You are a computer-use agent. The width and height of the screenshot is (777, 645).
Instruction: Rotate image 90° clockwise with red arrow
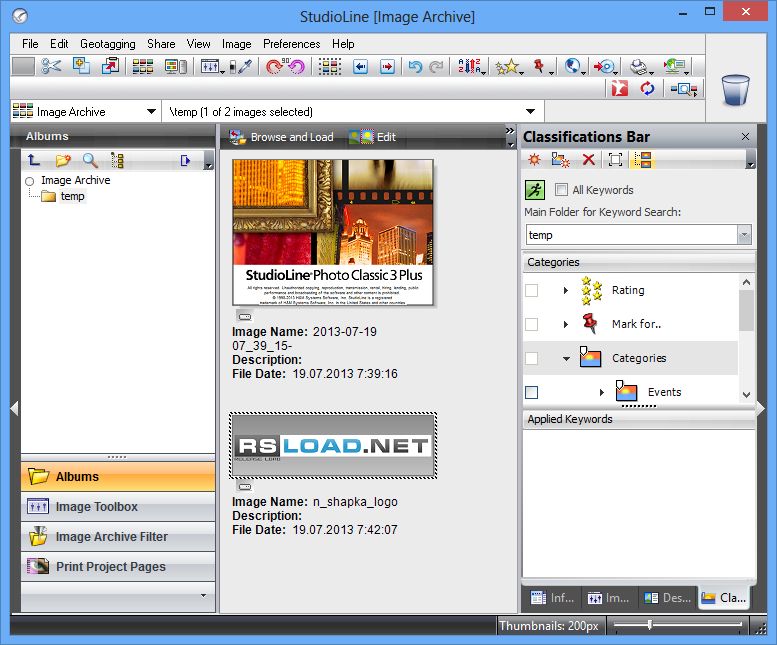tap(274, 66)
